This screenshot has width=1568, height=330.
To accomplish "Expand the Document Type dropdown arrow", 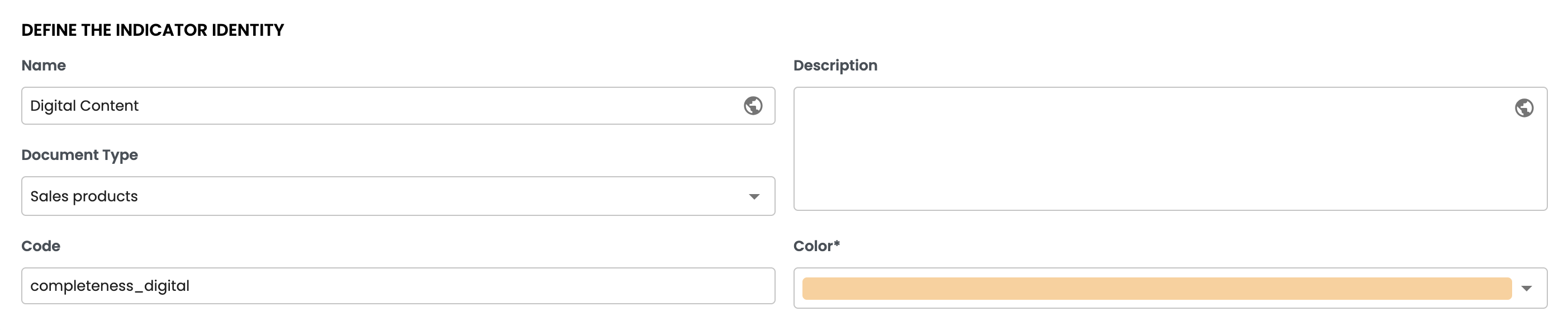I will coord(754,197).
